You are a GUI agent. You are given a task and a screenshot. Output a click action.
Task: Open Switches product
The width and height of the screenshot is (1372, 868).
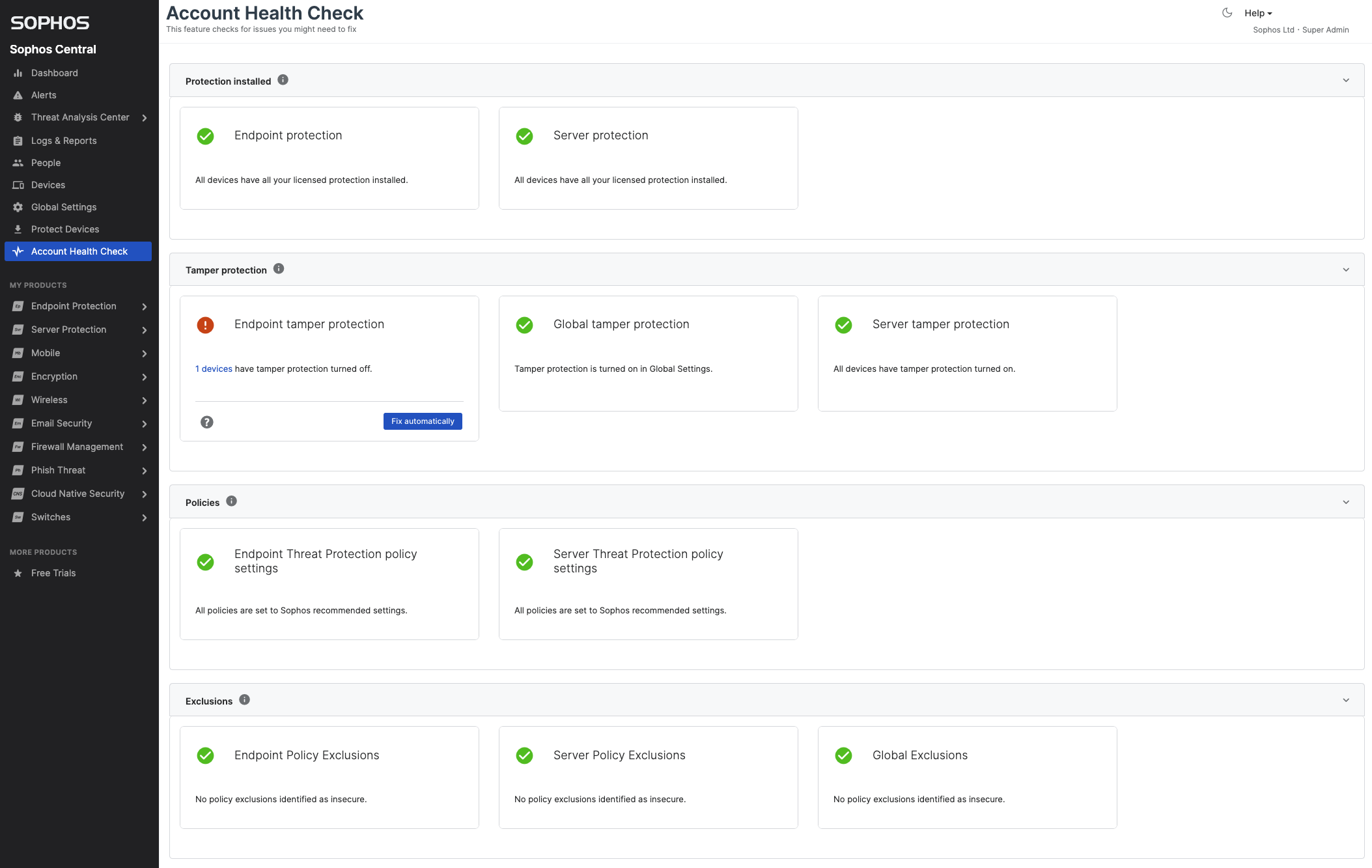pos(51,517)
